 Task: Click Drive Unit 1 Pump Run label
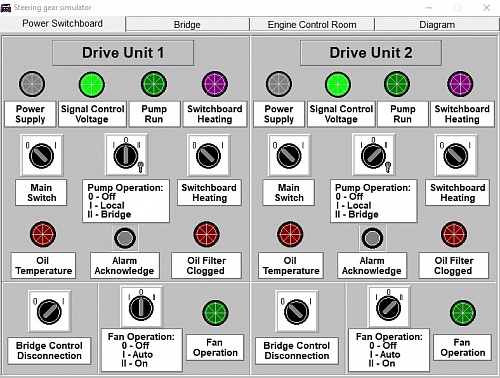point(154,114)
